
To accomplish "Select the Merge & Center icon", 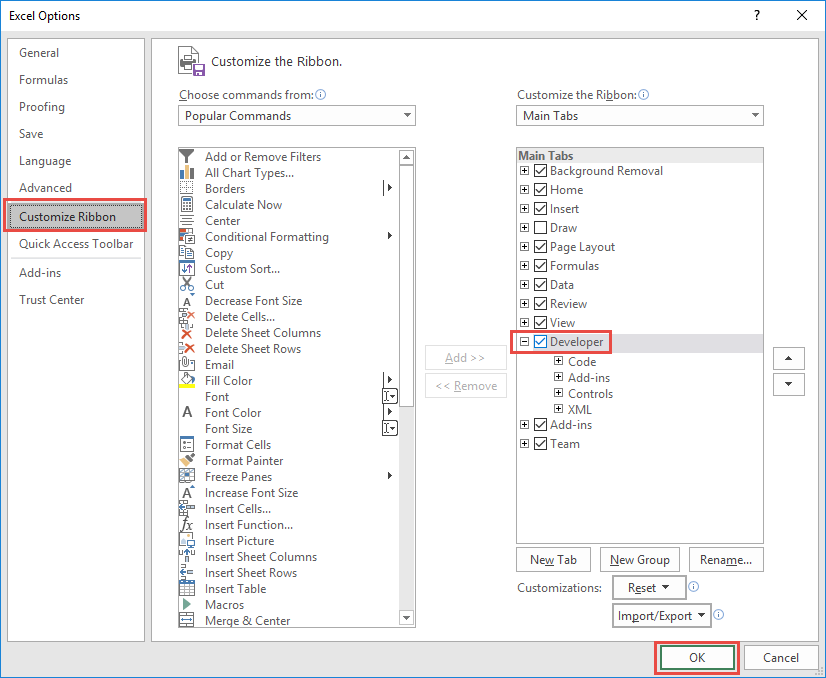I will (x=186, y=618).
